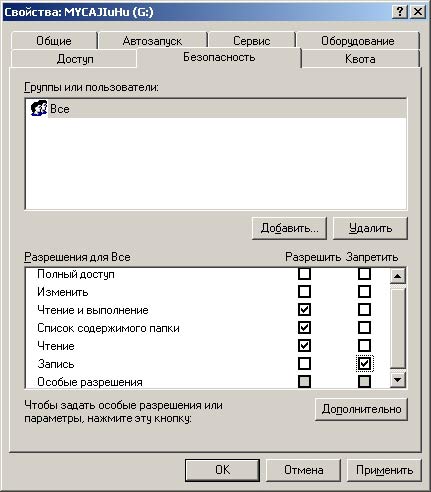Click permissions list scroll down arrow

398,379
